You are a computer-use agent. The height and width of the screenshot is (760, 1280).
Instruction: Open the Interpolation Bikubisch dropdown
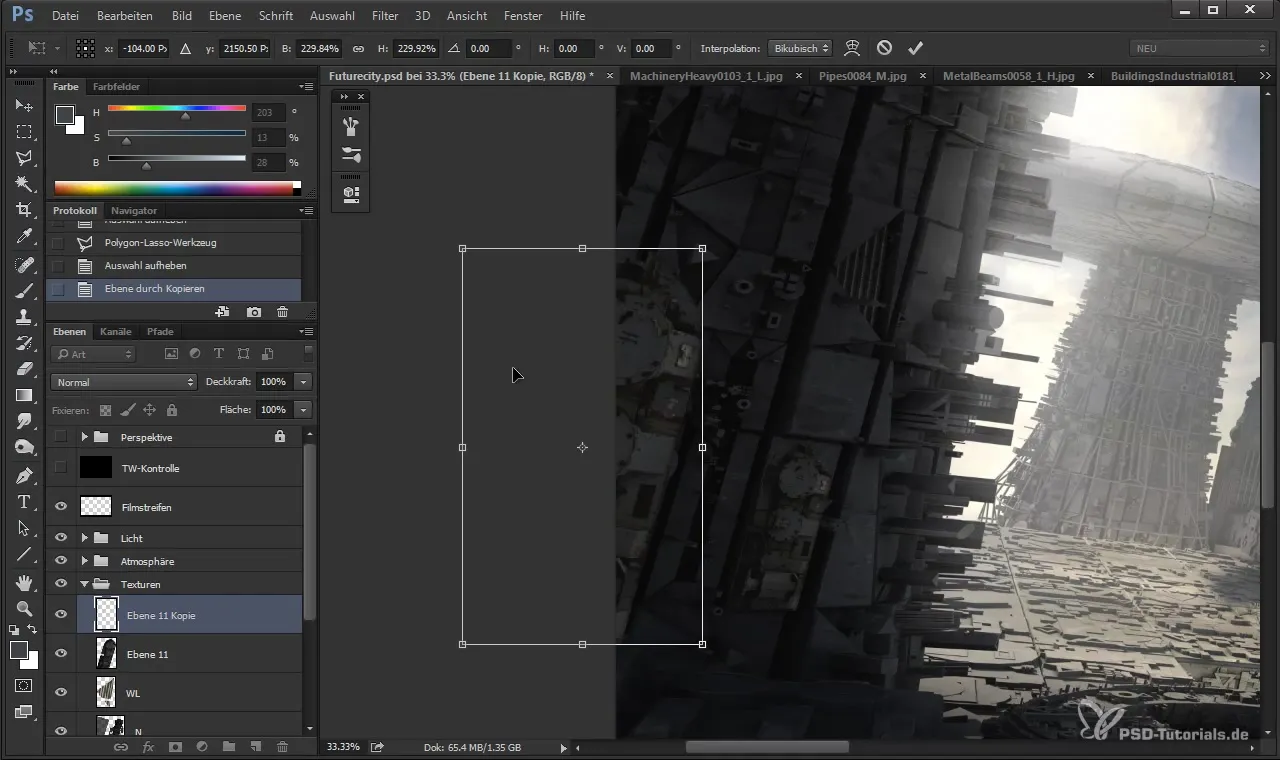point(799,48)
